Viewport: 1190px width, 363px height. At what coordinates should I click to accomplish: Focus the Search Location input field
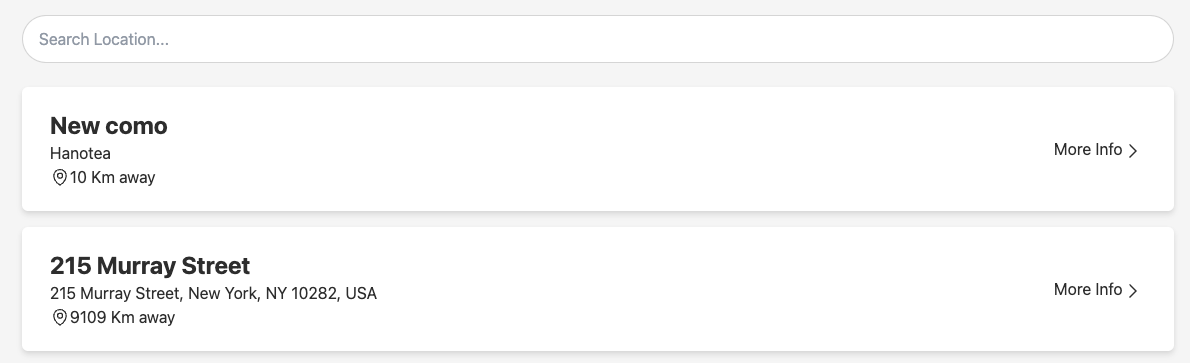point(597,39)
